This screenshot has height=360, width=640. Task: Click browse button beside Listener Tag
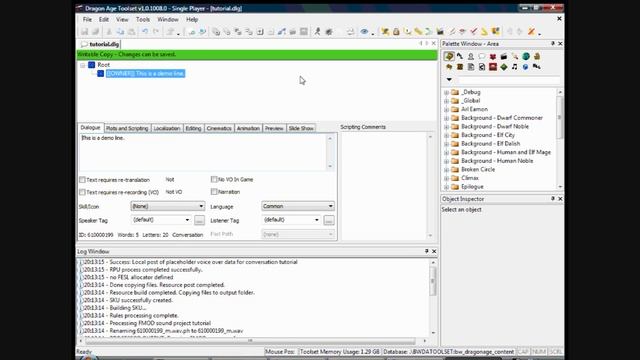(x=329, y=220)
